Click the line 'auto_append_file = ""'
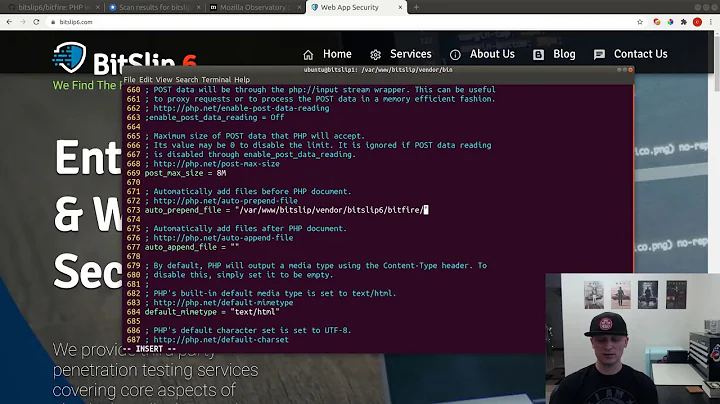This screenshot has height=404, width=720. [x=191, y=247]
